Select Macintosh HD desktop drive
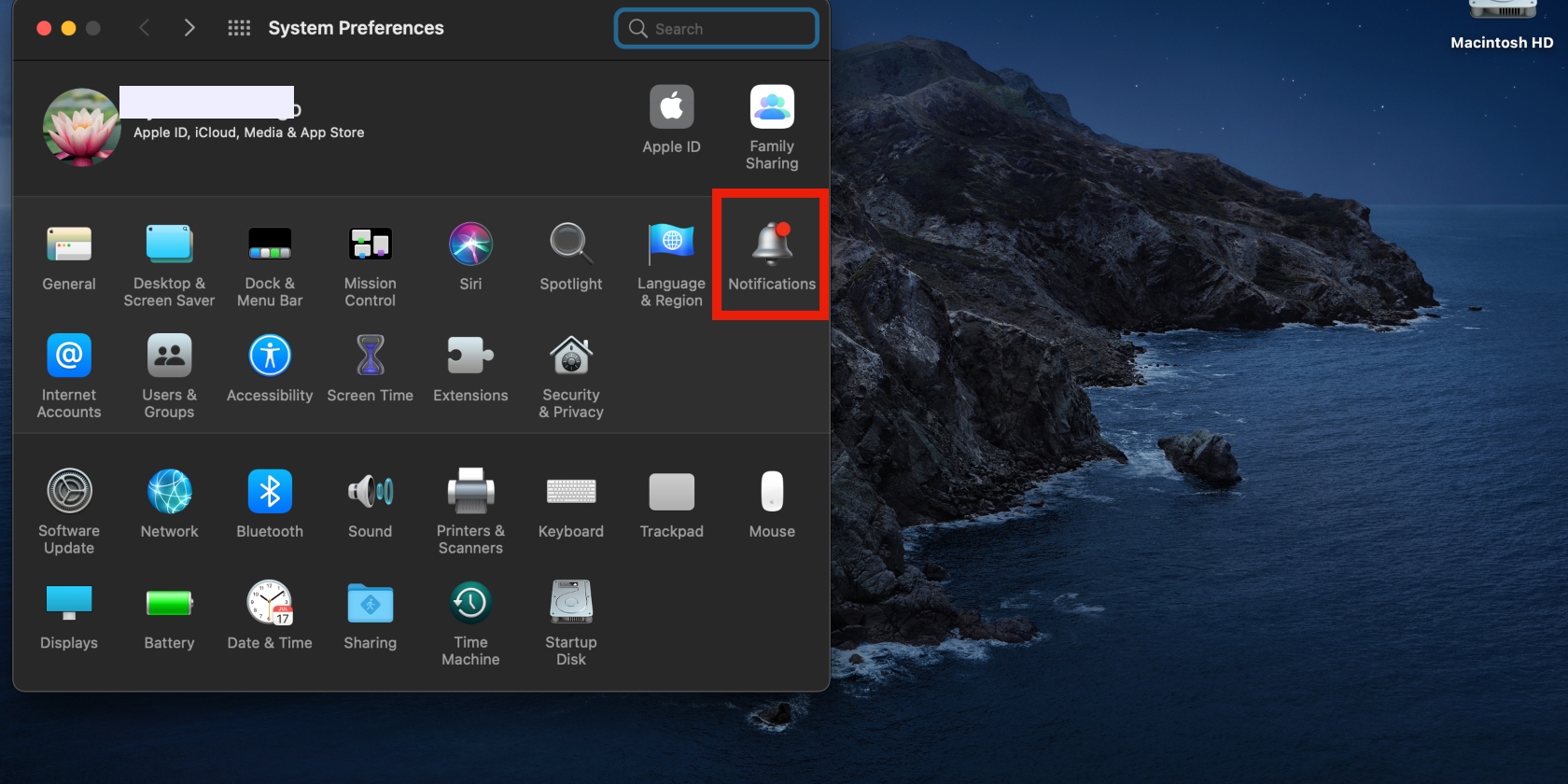Image resolution: width=1568 pixels, height=784 pixels. click(1502, 26)
